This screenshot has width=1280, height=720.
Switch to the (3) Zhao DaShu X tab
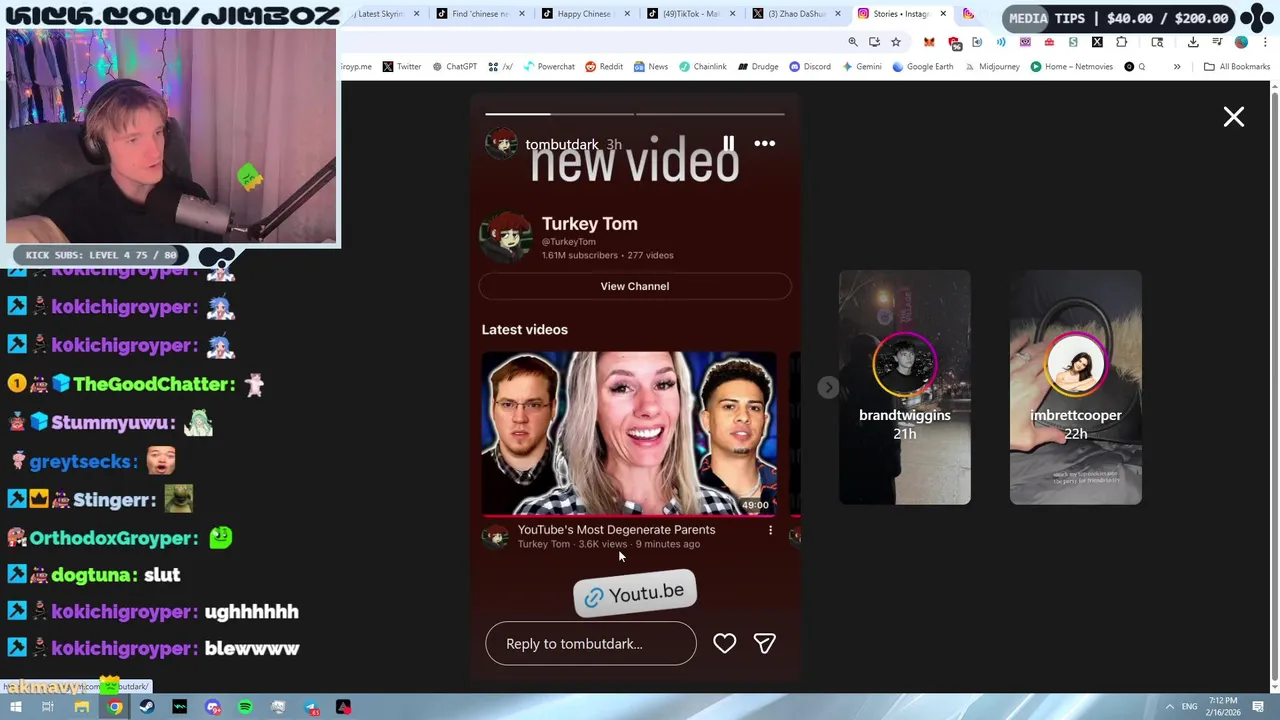tap(795, 14)
